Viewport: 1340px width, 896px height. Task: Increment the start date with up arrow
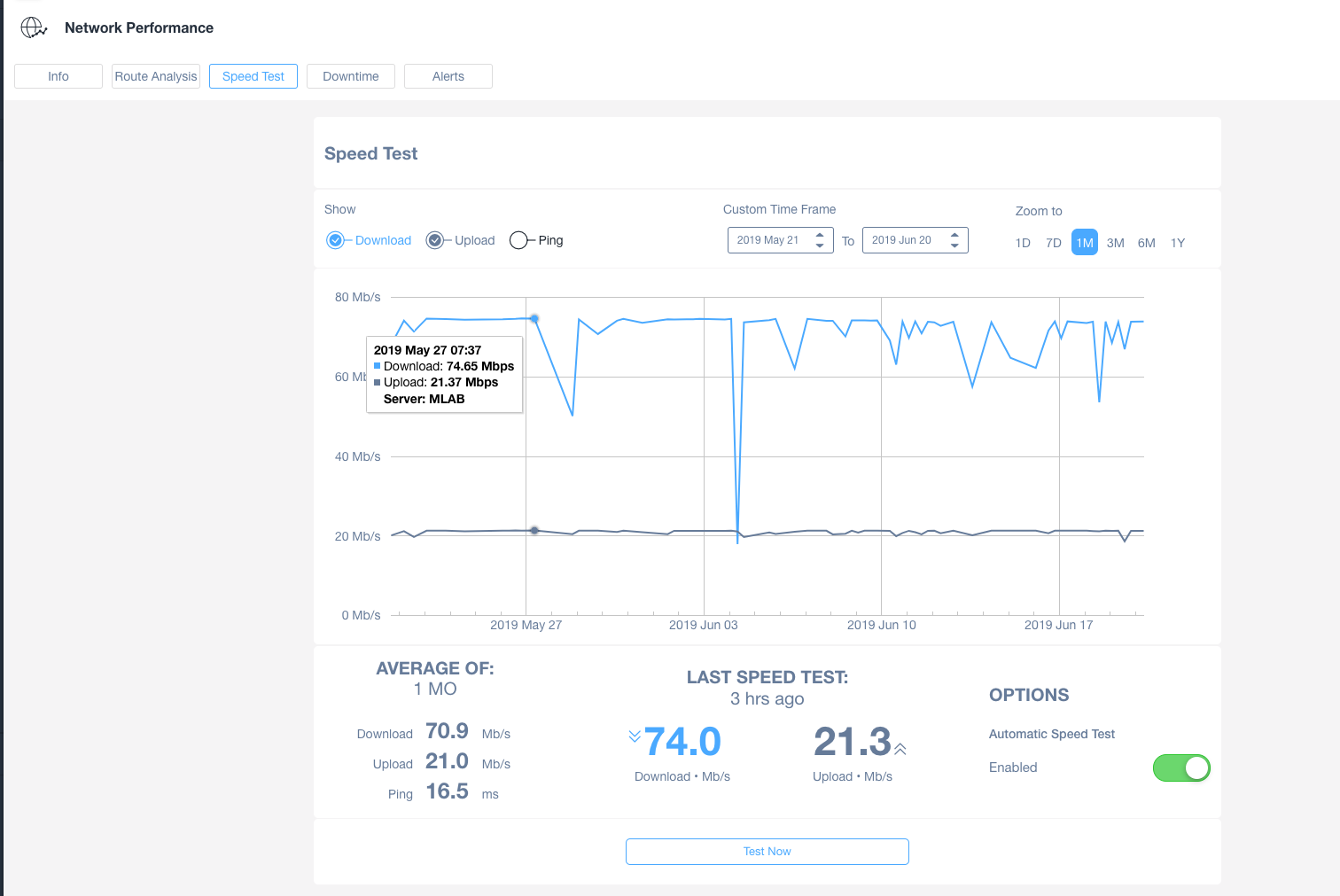820,235
